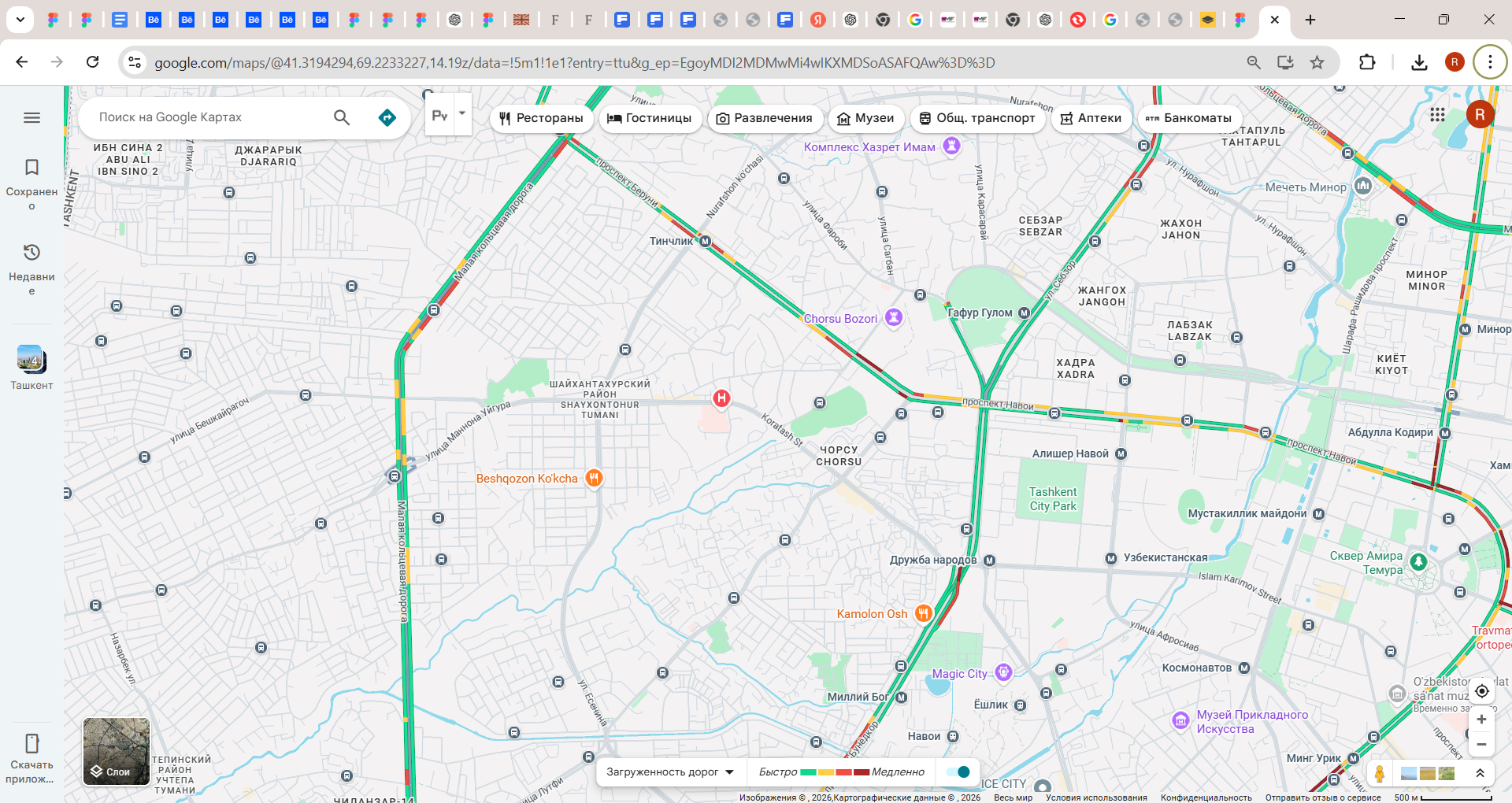Open a new browser tab

point(1310,20)
